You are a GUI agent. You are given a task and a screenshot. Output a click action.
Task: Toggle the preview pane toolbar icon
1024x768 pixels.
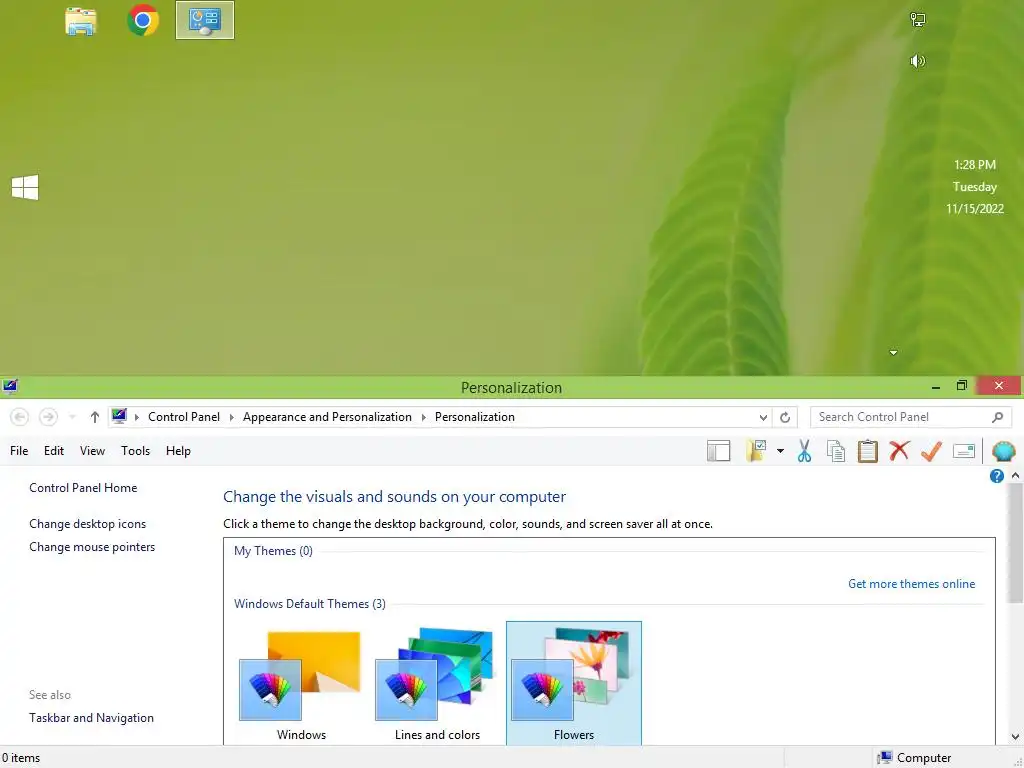point(718,451)
